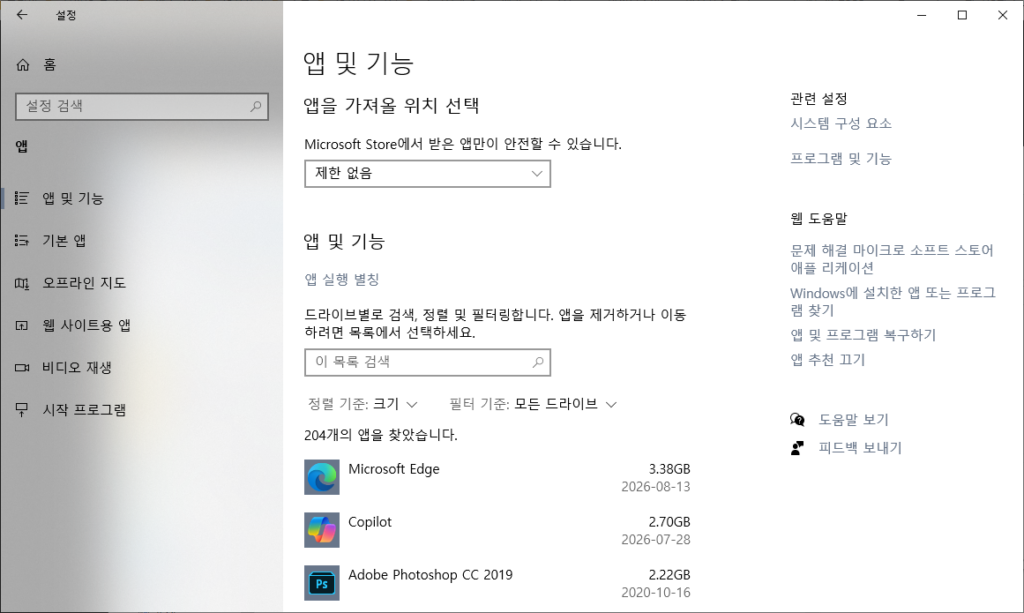Open the 프로그램 및 기능 link

tap(840, 159)
